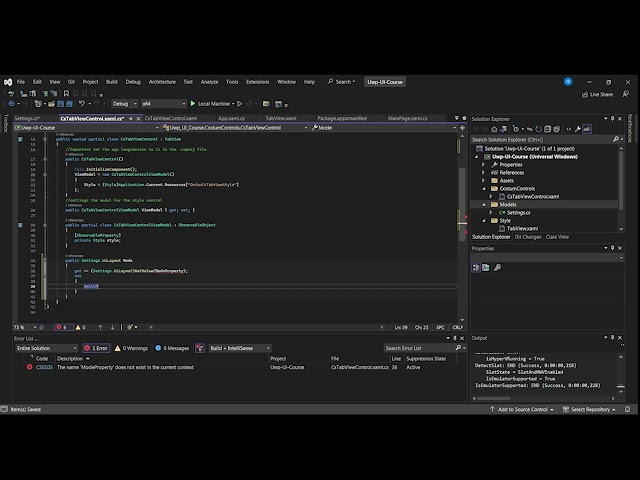Click the Sync with Active Document icon
The image size is (640, 480).
click(x=529, y=129)
